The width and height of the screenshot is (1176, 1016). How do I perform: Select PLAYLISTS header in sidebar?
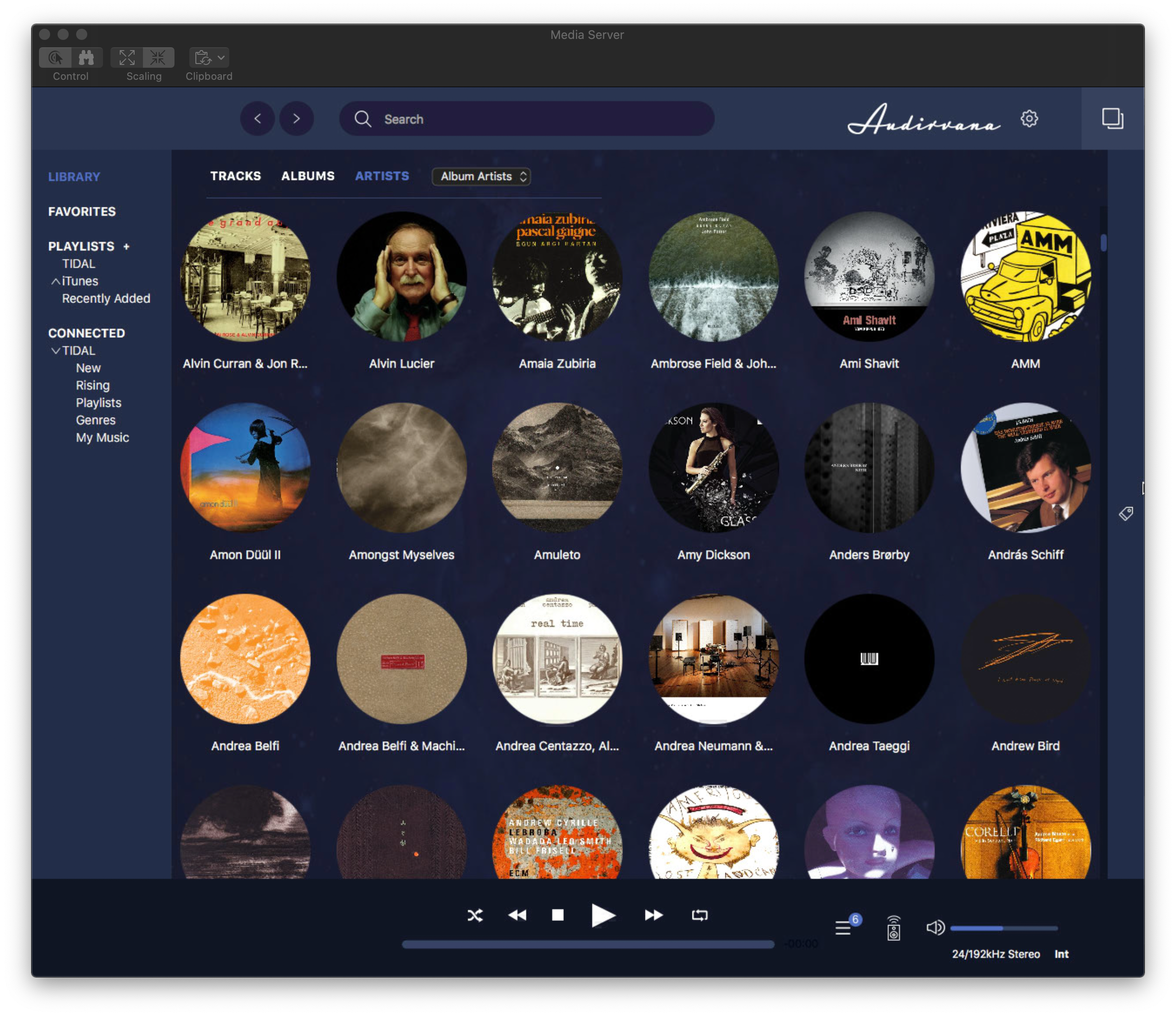(81, 246)
